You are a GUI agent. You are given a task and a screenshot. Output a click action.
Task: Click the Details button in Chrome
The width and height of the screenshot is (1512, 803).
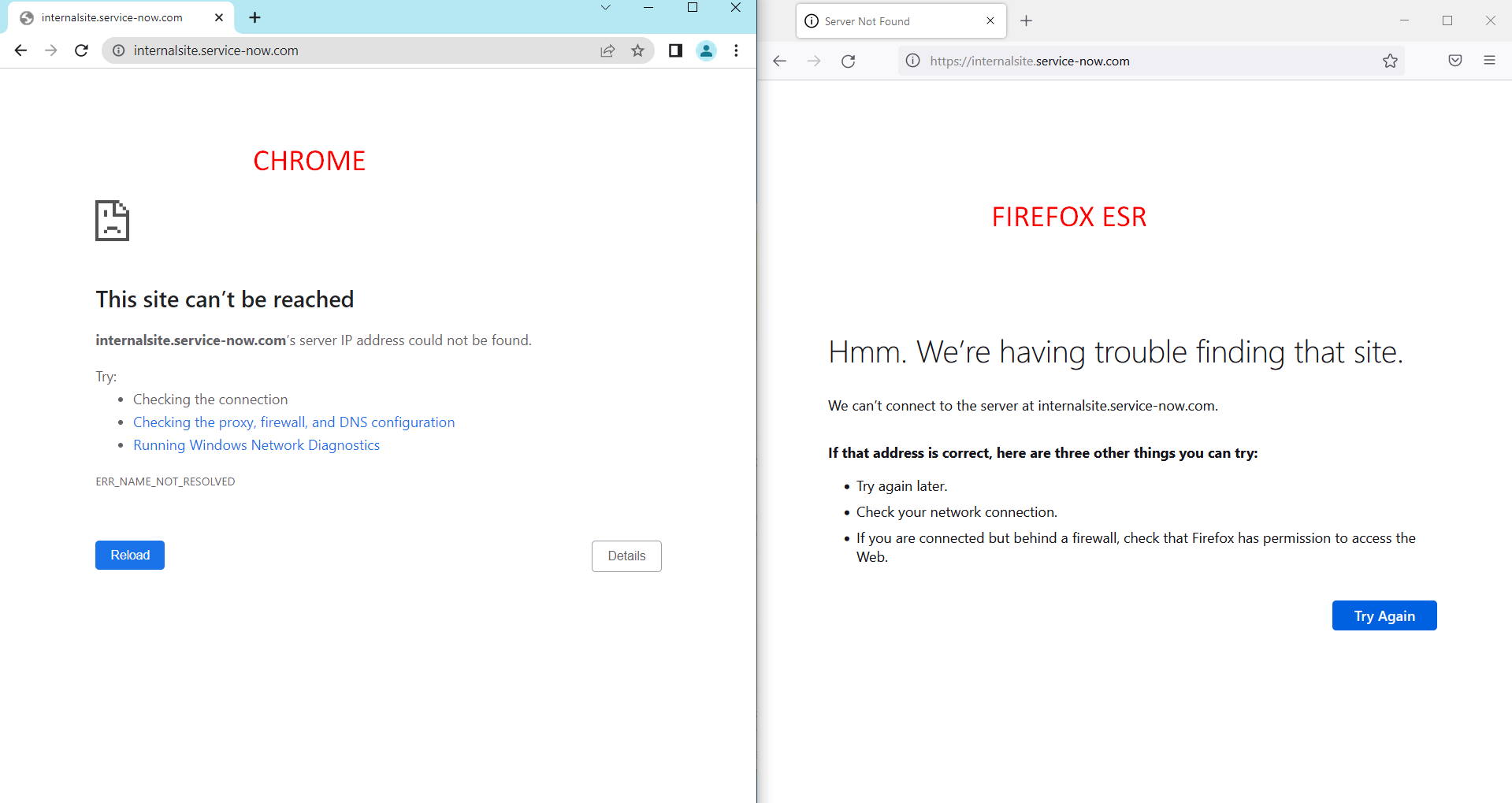(x=626, y=556)
